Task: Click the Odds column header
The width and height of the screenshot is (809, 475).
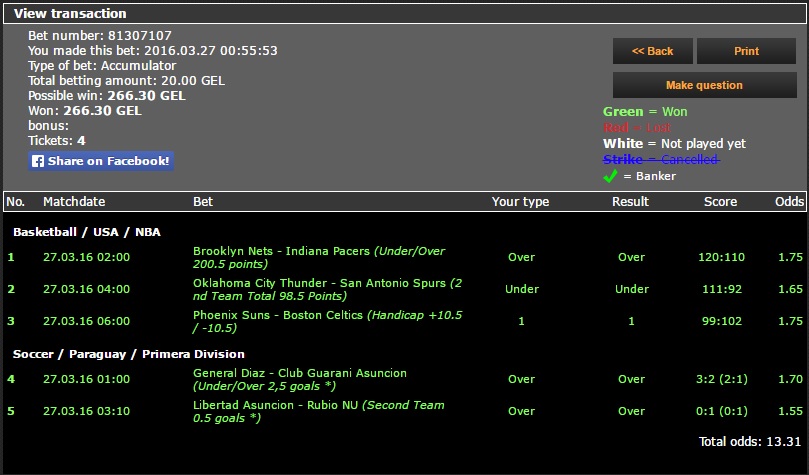Action: pos(789,202)
